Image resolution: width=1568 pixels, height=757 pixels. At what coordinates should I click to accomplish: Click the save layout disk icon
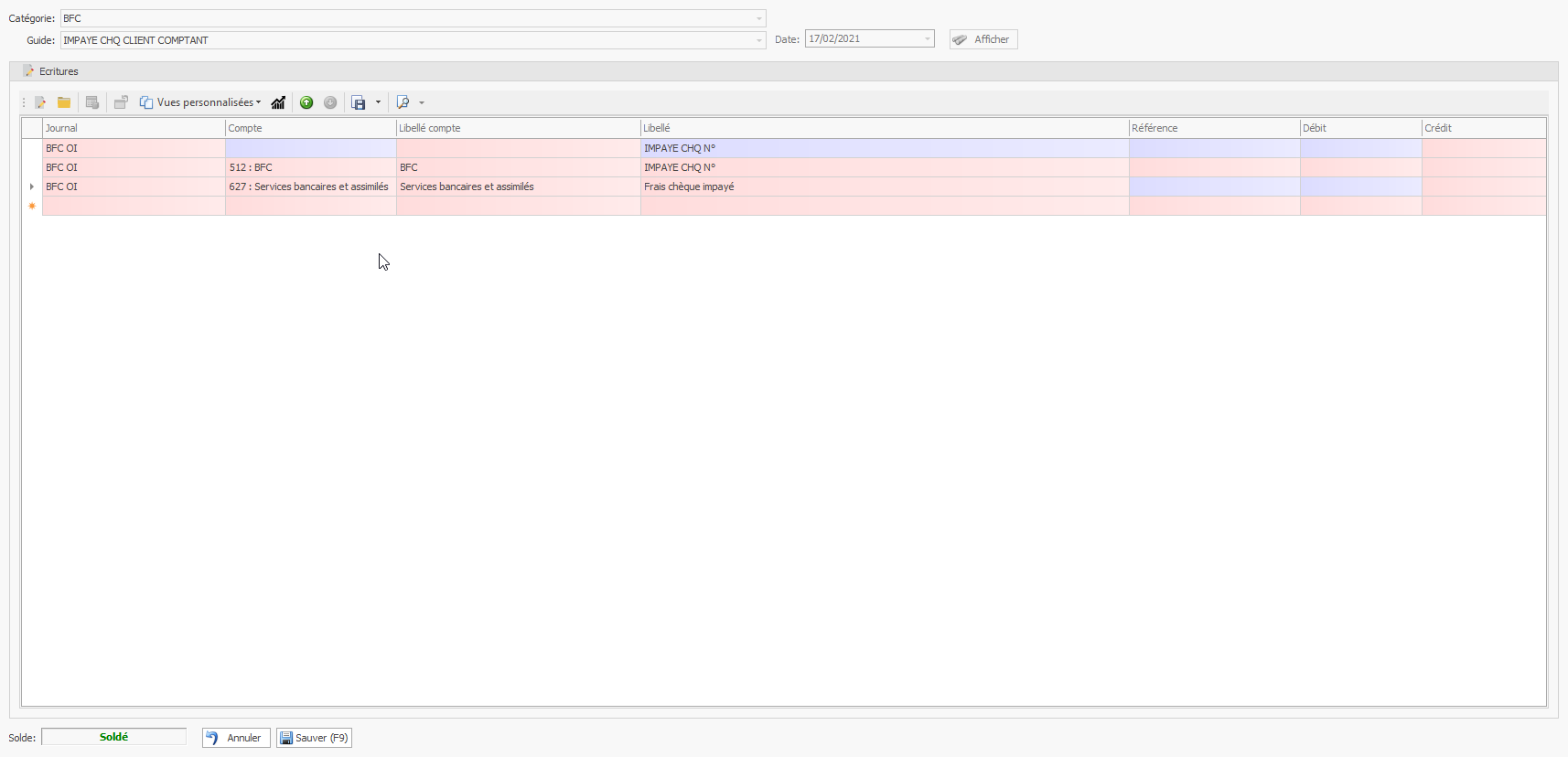[359, 102]
